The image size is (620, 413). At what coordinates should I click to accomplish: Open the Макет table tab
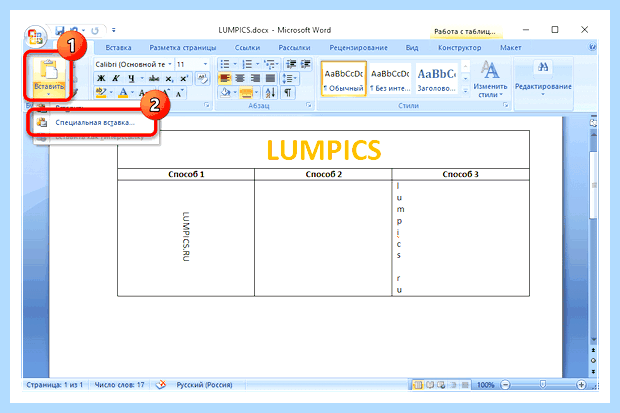click(510, 47)
